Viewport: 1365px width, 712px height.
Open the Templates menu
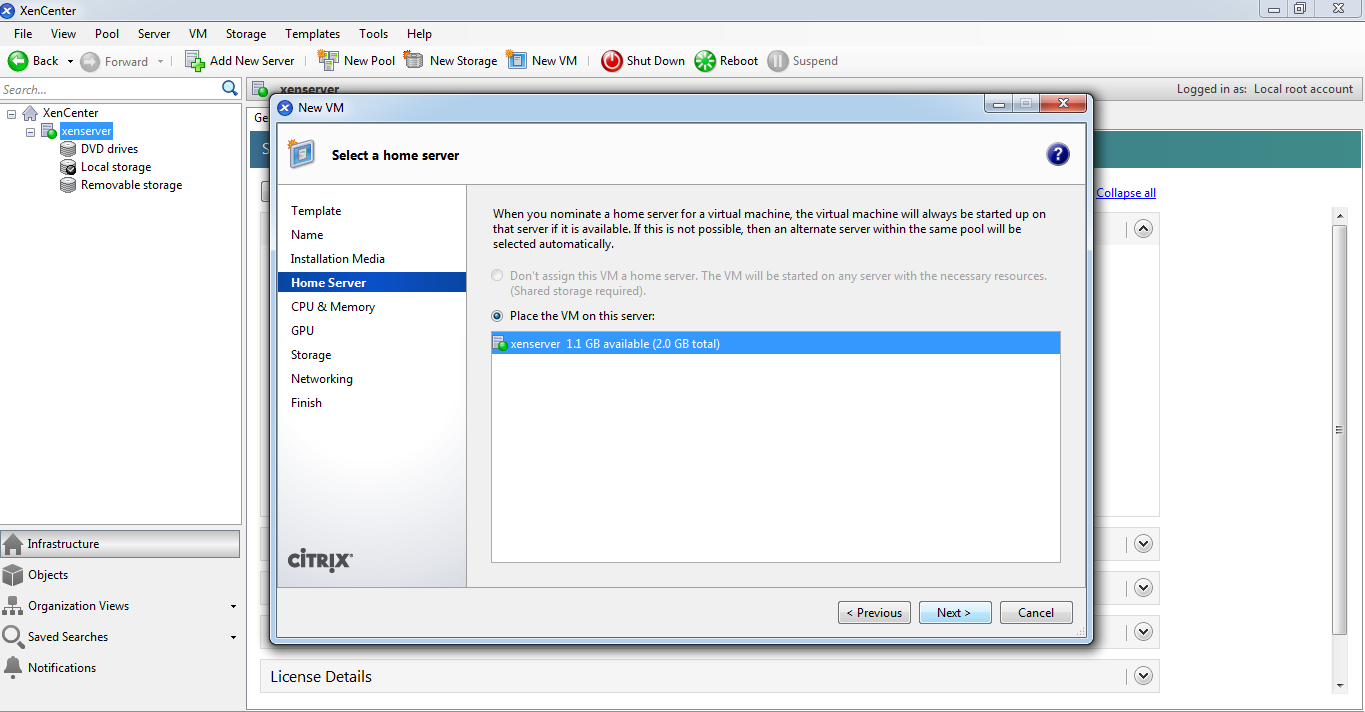coord(313,34)
